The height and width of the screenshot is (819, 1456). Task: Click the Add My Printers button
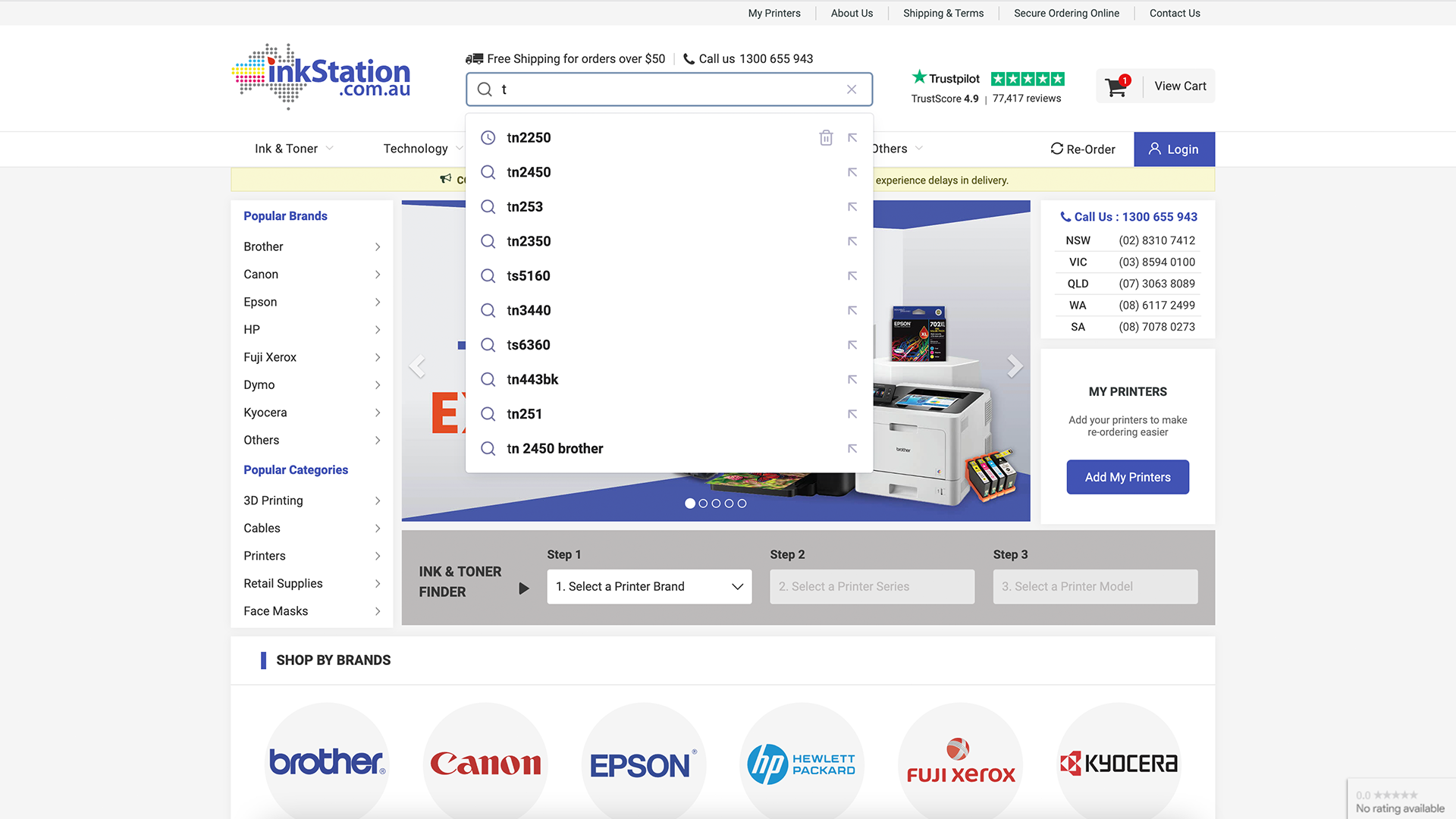pyautogui.click(x=1127, y=477)
